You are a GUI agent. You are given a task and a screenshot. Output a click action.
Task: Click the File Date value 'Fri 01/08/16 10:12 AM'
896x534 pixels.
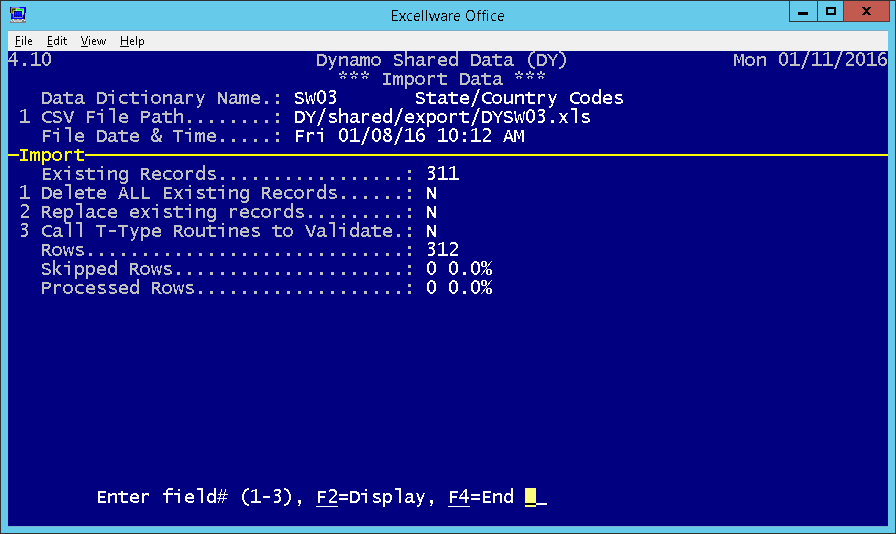tap(409, 136)
